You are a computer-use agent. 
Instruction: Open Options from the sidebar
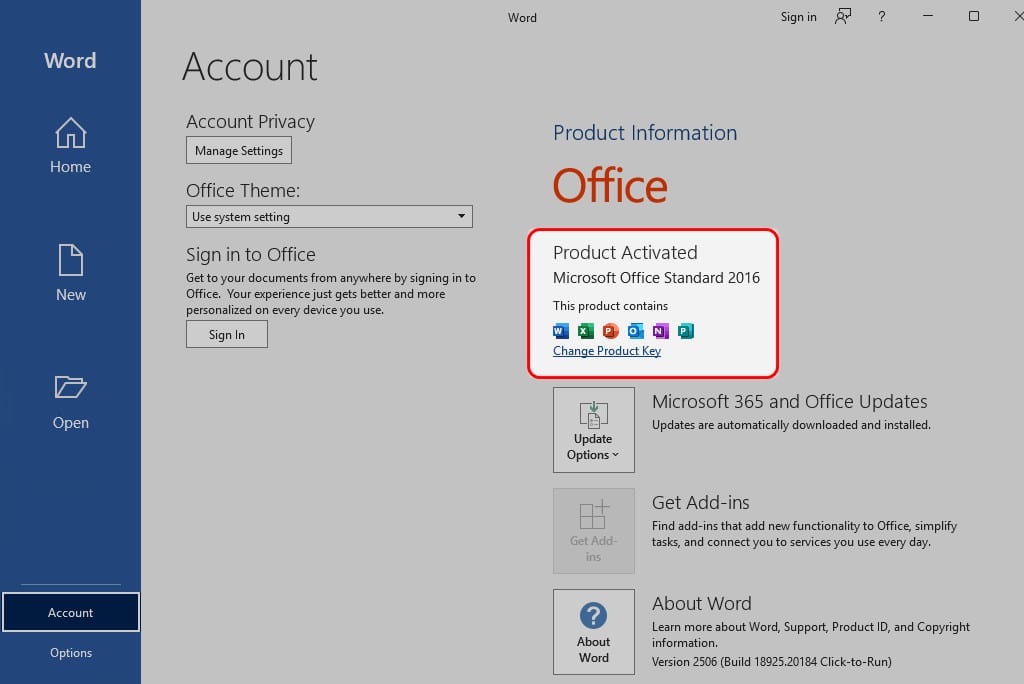point(71,653)
